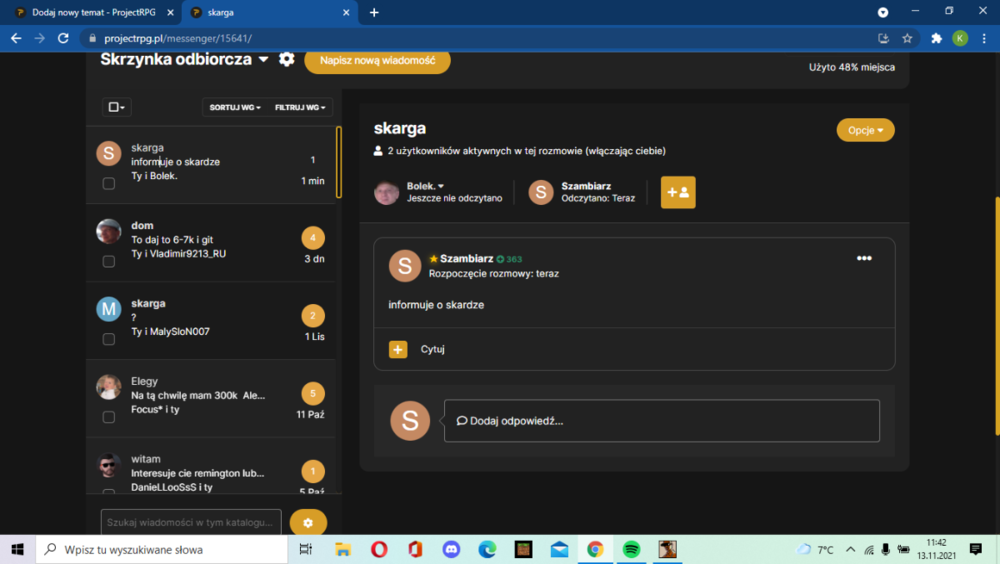Viewport: 1000px width, 564px height.
Task: Switch to the Dodaj nowy temat tab
Action: point(94,12)
